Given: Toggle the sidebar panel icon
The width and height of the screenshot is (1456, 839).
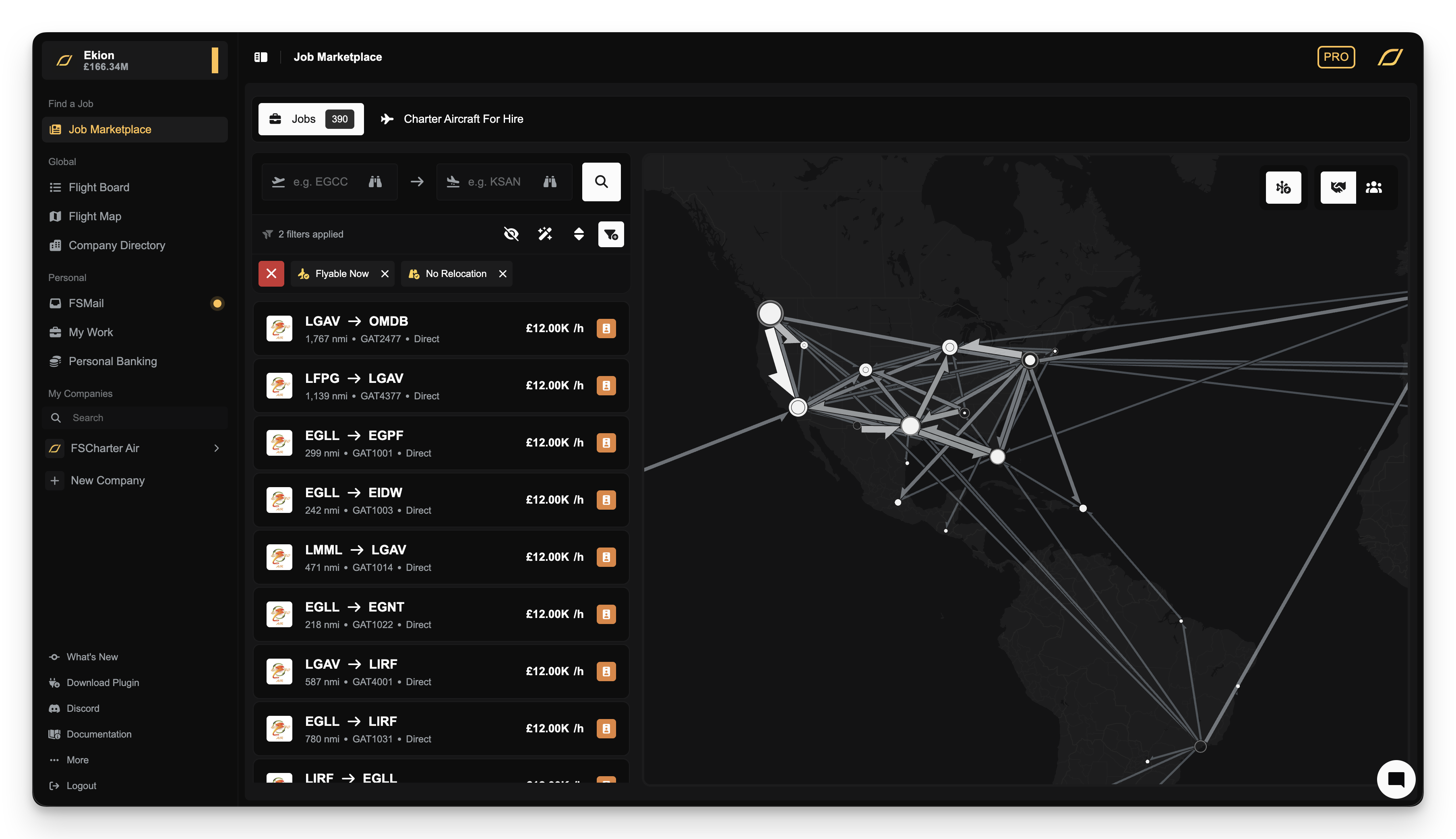Looking at the screenshot, I should (x=261, y=57).
